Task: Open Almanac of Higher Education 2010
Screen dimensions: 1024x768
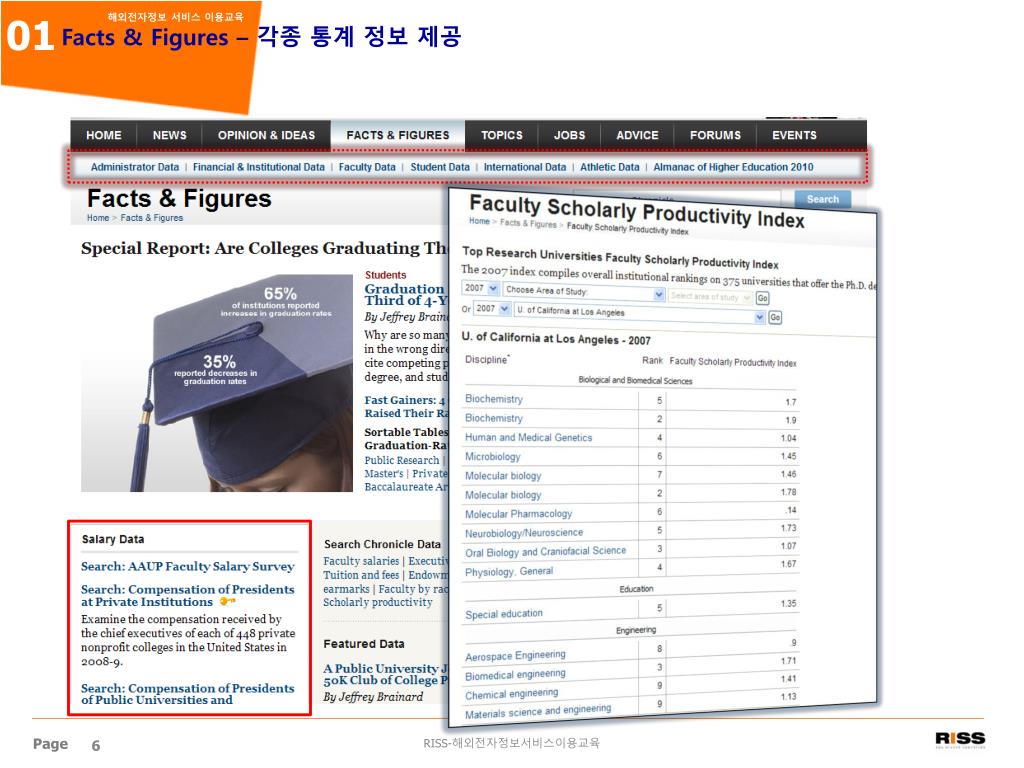Action: pos(733,167)
